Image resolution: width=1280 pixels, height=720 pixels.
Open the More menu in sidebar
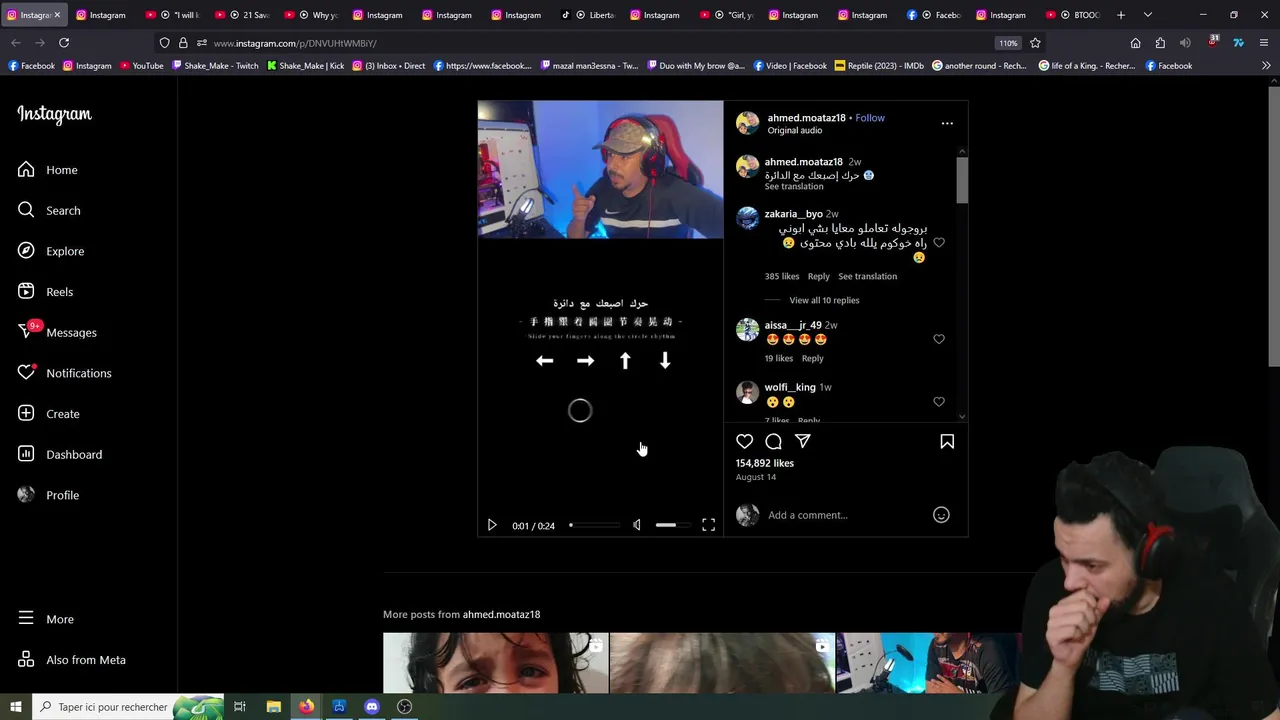tap(46, 619)
